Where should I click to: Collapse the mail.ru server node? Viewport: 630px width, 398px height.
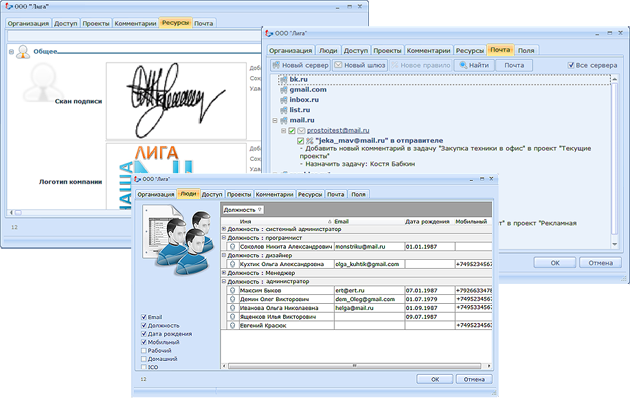pyautogui.click(x=275, y=120)
